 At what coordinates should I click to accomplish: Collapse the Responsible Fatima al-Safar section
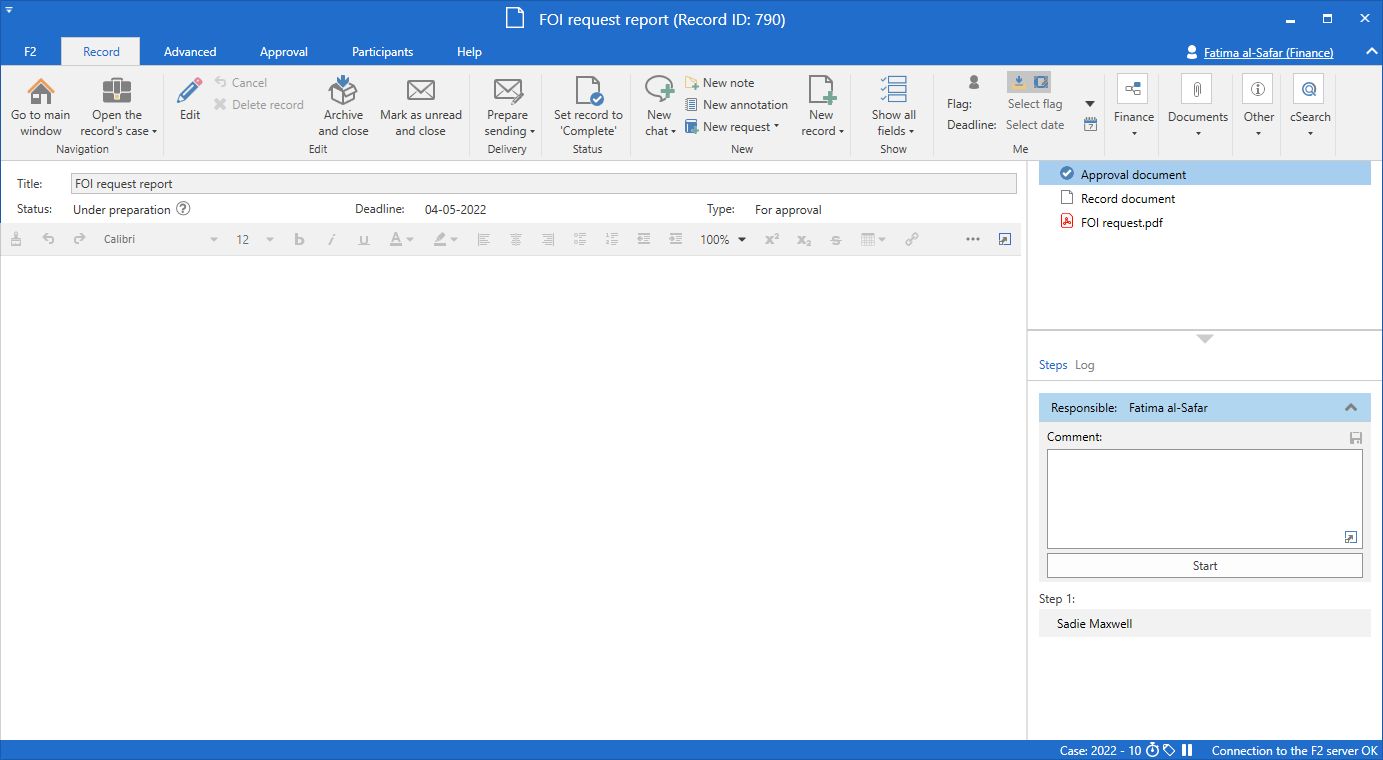(x=1350, y=408)
